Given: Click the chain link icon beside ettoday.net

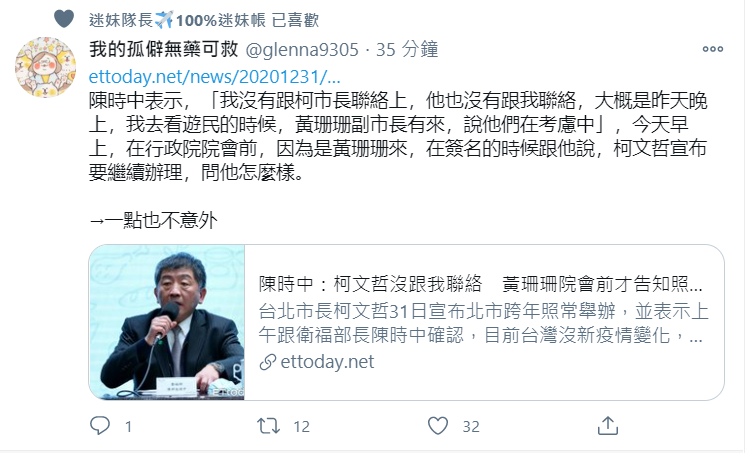Looking at the screenshot, I should coord(268,362).
